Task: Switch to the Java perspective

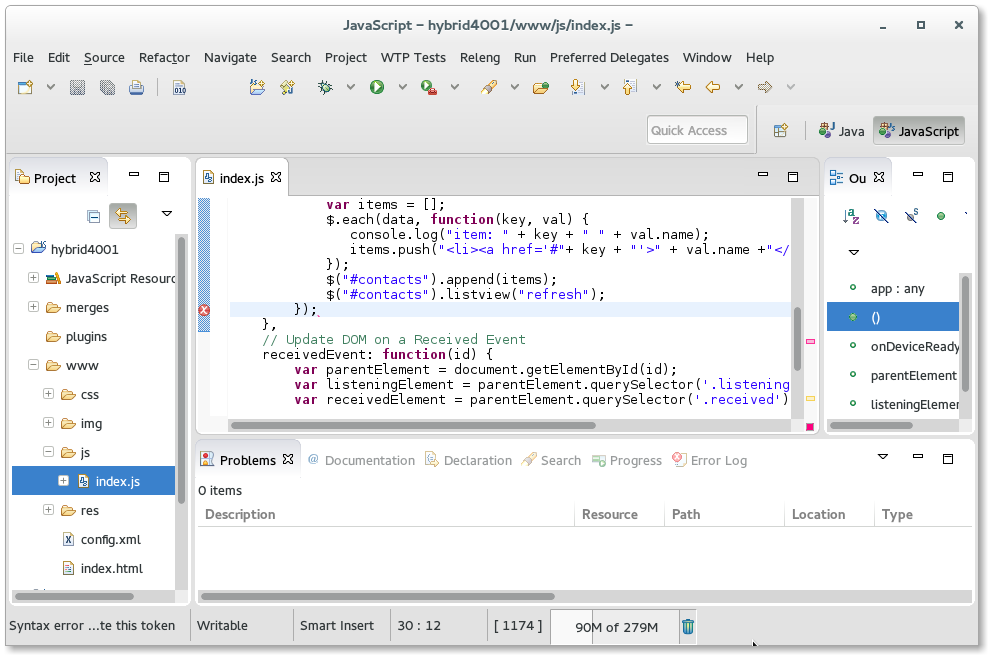Action: point(842,130)
